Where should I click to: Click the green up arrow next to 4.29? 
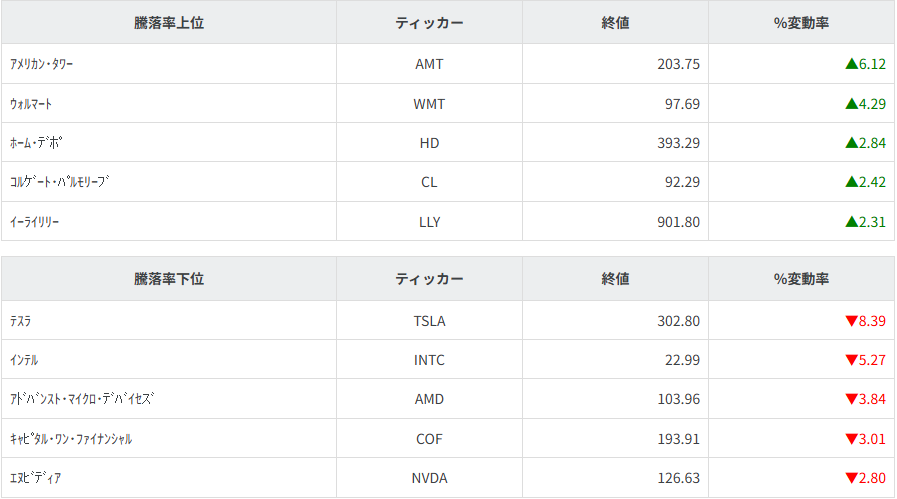point(851,103)
